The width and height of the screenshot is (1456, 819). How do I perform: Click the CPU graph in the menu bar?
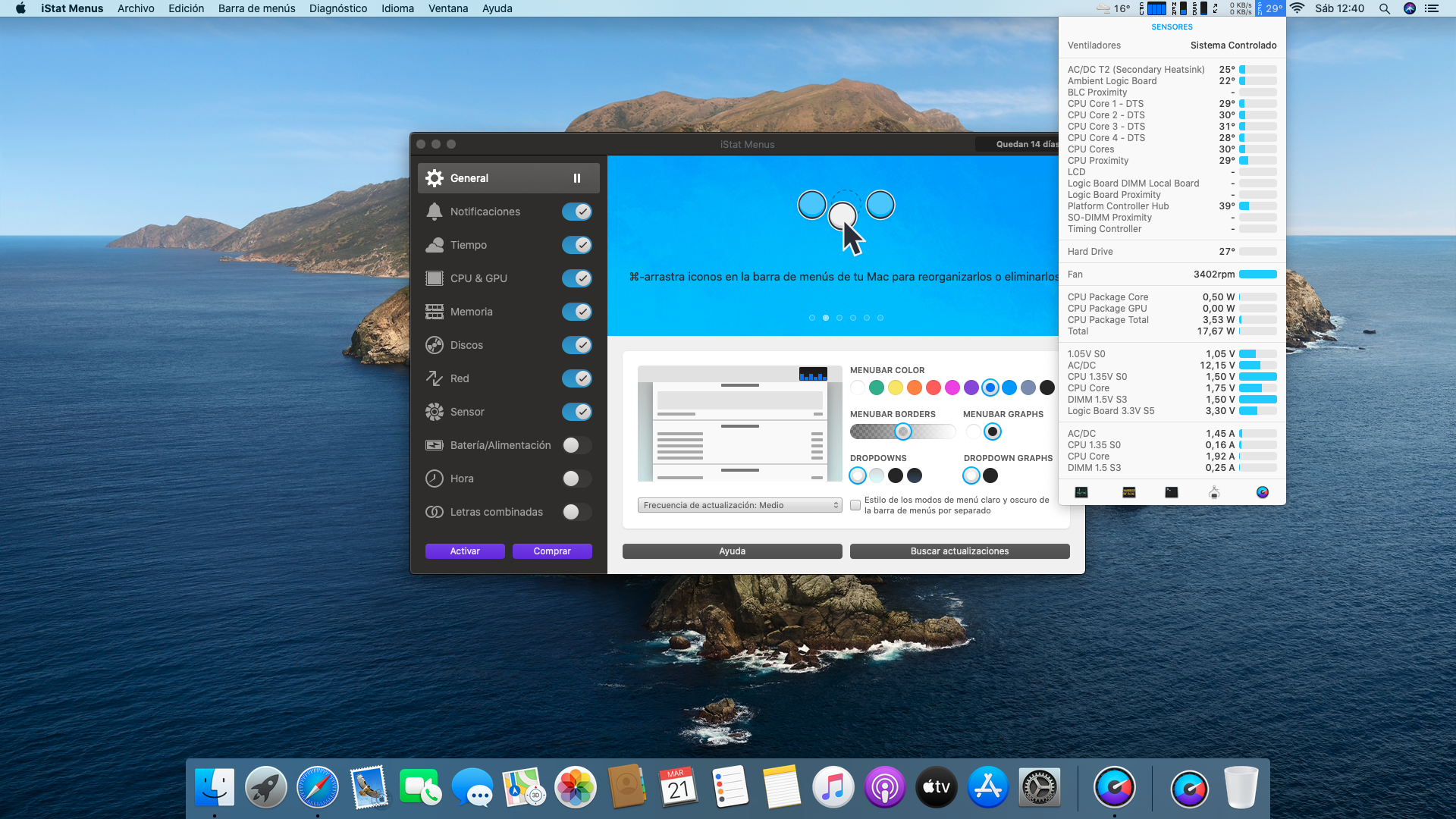pyautogui.click(x=1156, y=8)
